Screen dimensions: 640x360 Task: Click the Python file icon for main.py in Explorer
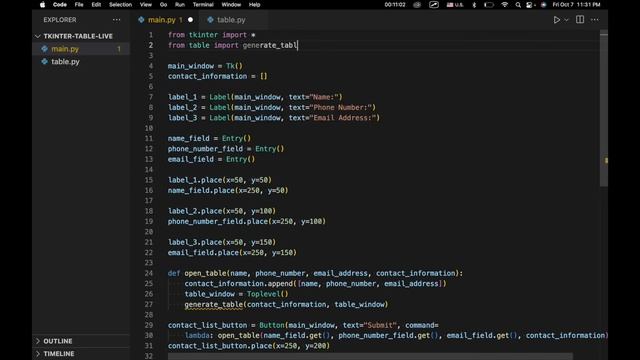pos(44,49)
